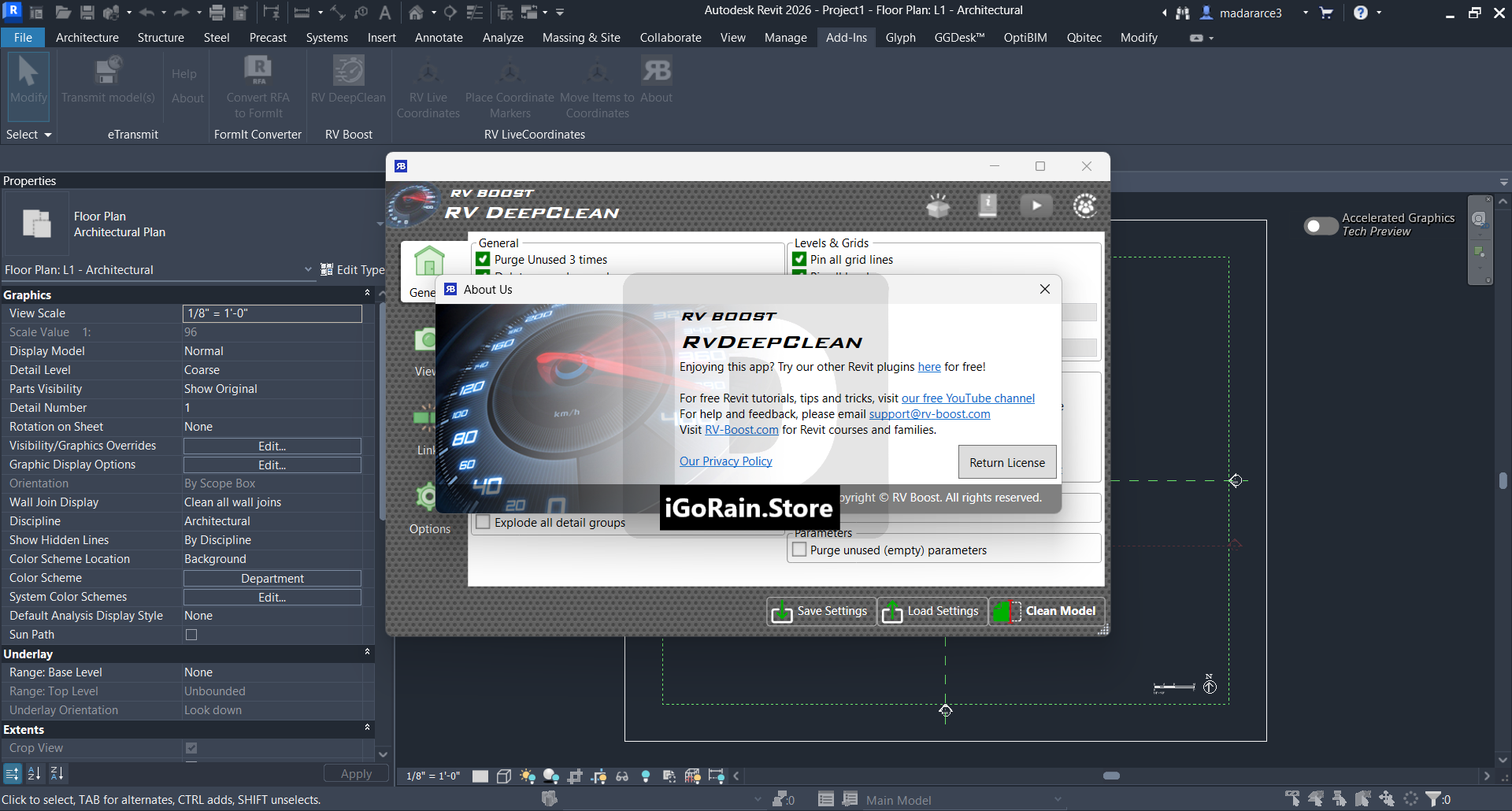The width and height of the screenshot is (1512, 811).
Task: Click the Open folder icon in quick access toolbar
Action: (63, 13)
